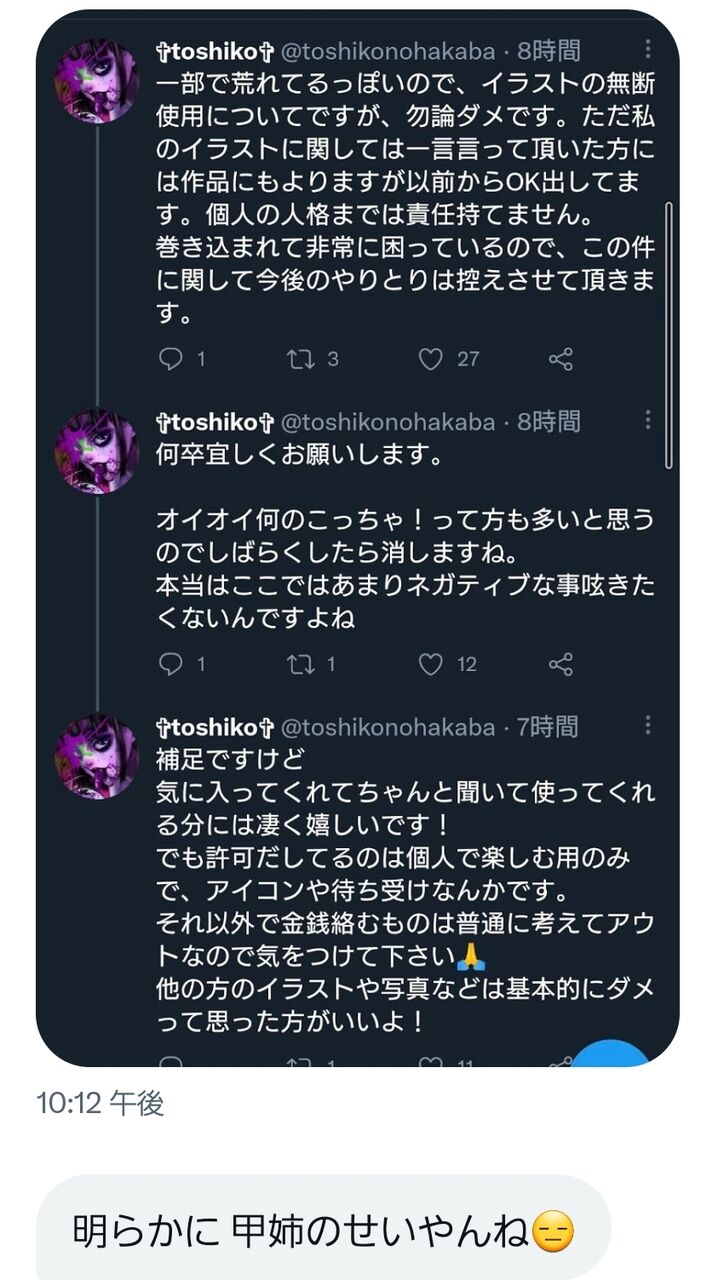Open more options menu on third tweet
Viewport: 724px width, 1280px height.
pos(649,726)
